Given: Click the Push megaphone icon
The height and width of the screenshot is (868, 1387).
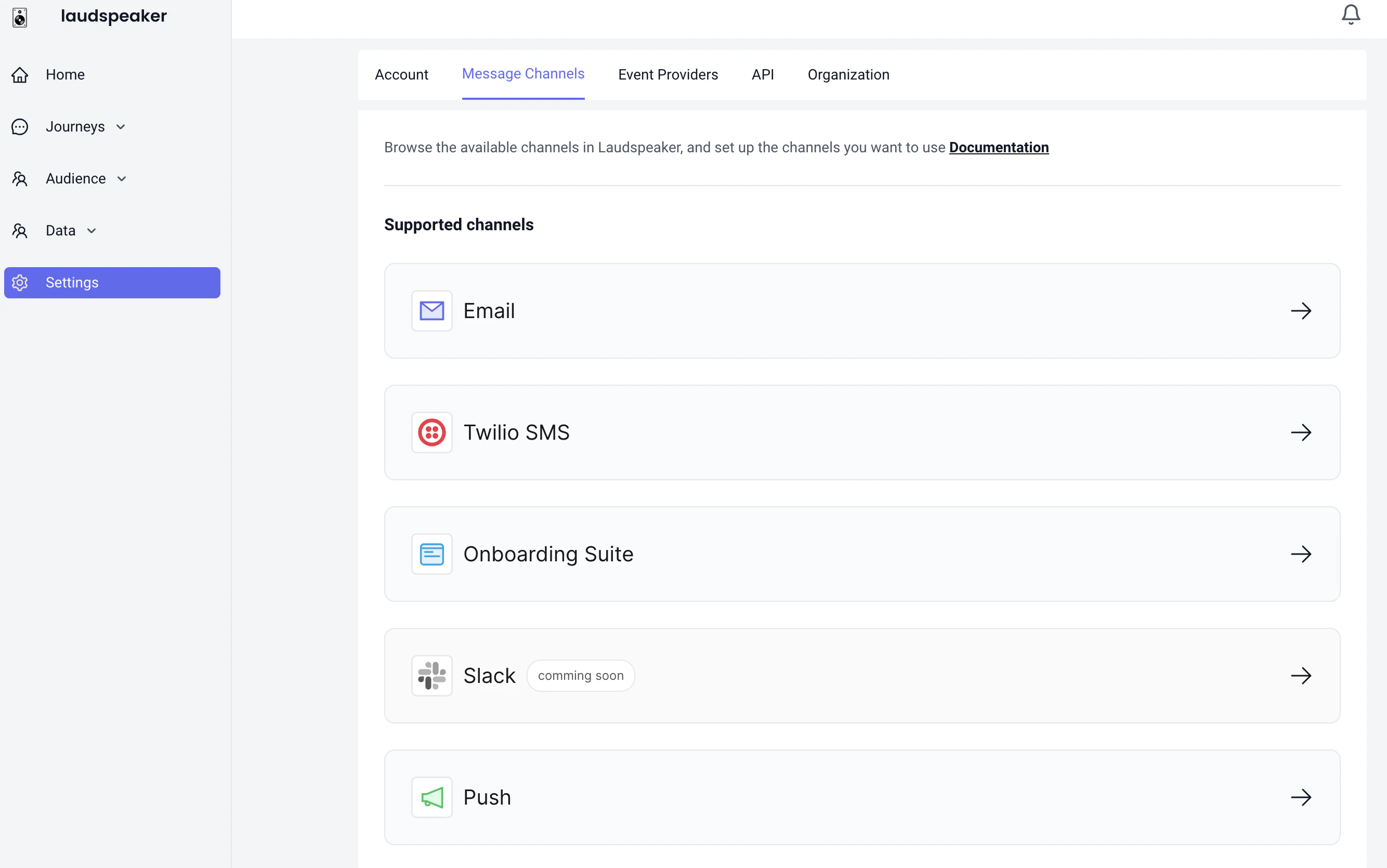Looking at the screenshot, I should tap(431, 797).
